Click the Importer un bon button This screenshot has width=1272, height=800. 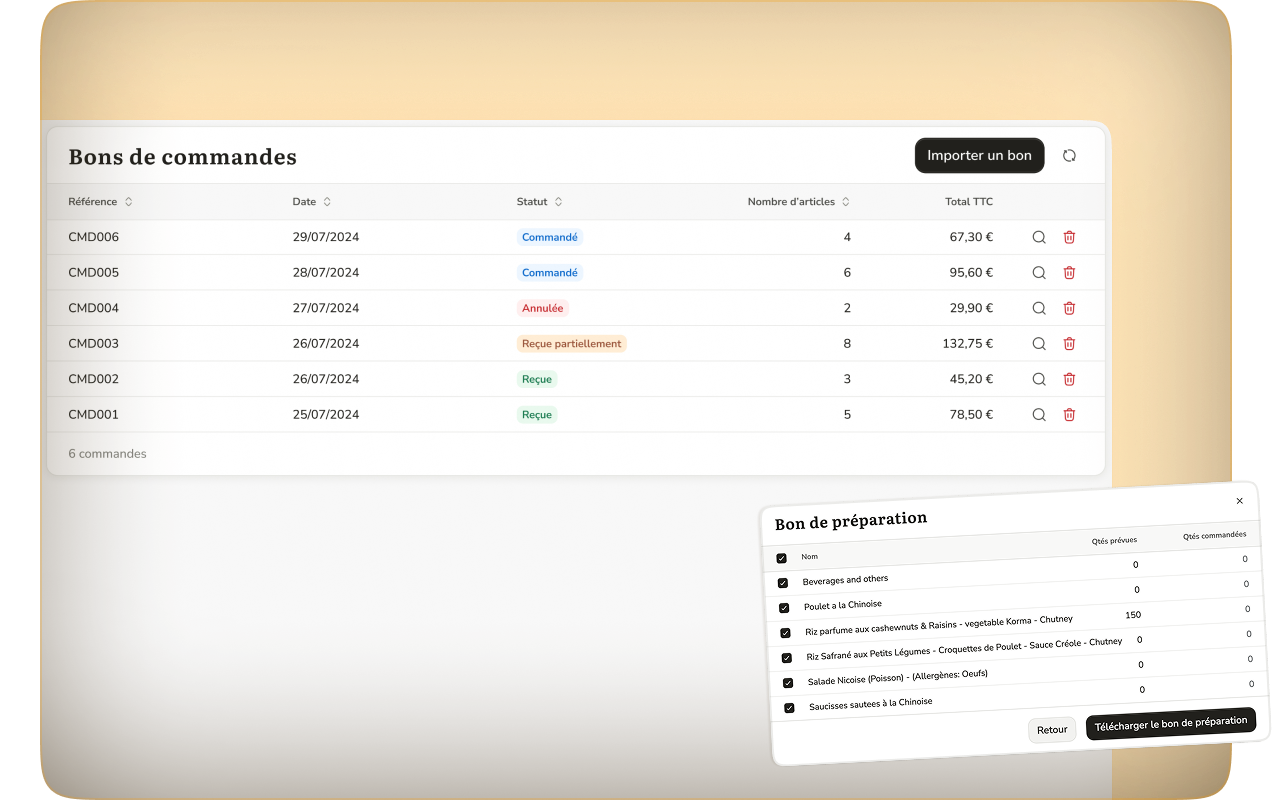(x=979, y=156)
